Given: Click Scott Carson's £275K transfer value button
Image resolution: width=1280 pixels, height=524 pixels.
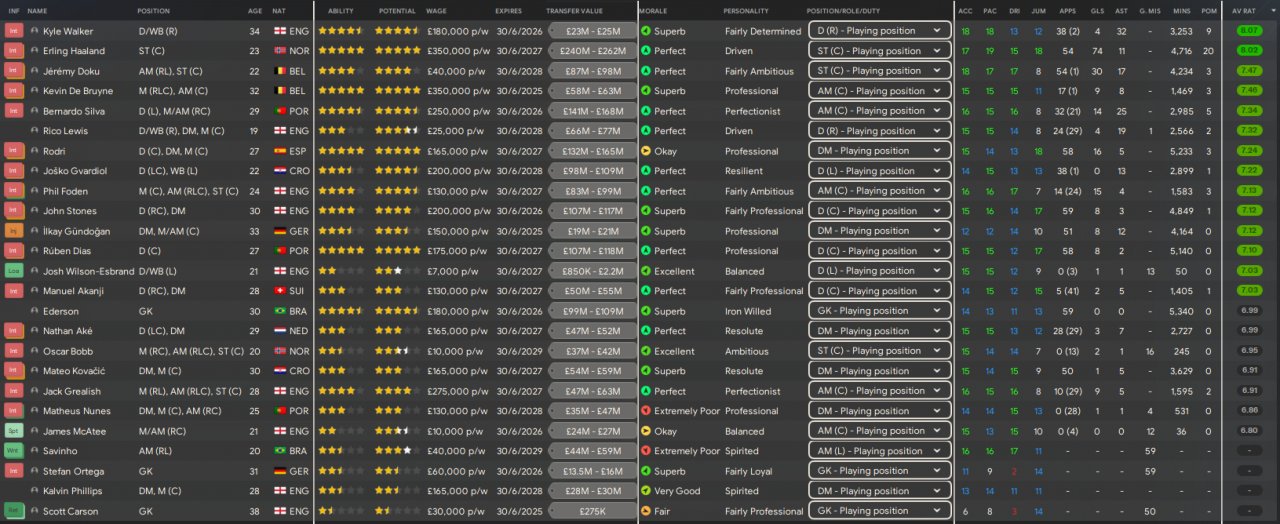Looking at the screenshot, I should click(x=592, y=511).
